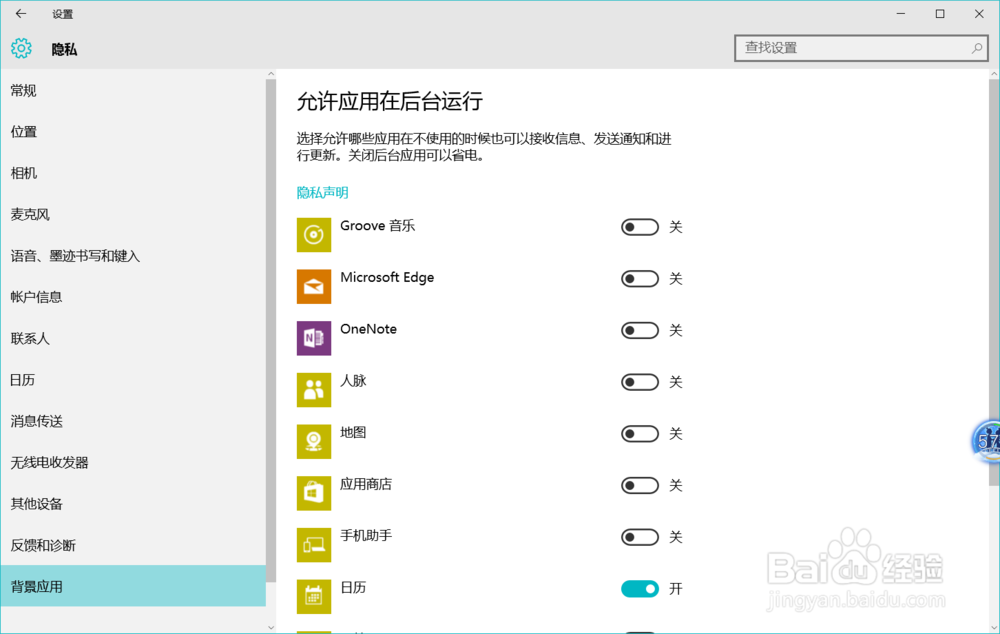
Task: Click inside the 查找设置 search box
Action: click(860, 47)
